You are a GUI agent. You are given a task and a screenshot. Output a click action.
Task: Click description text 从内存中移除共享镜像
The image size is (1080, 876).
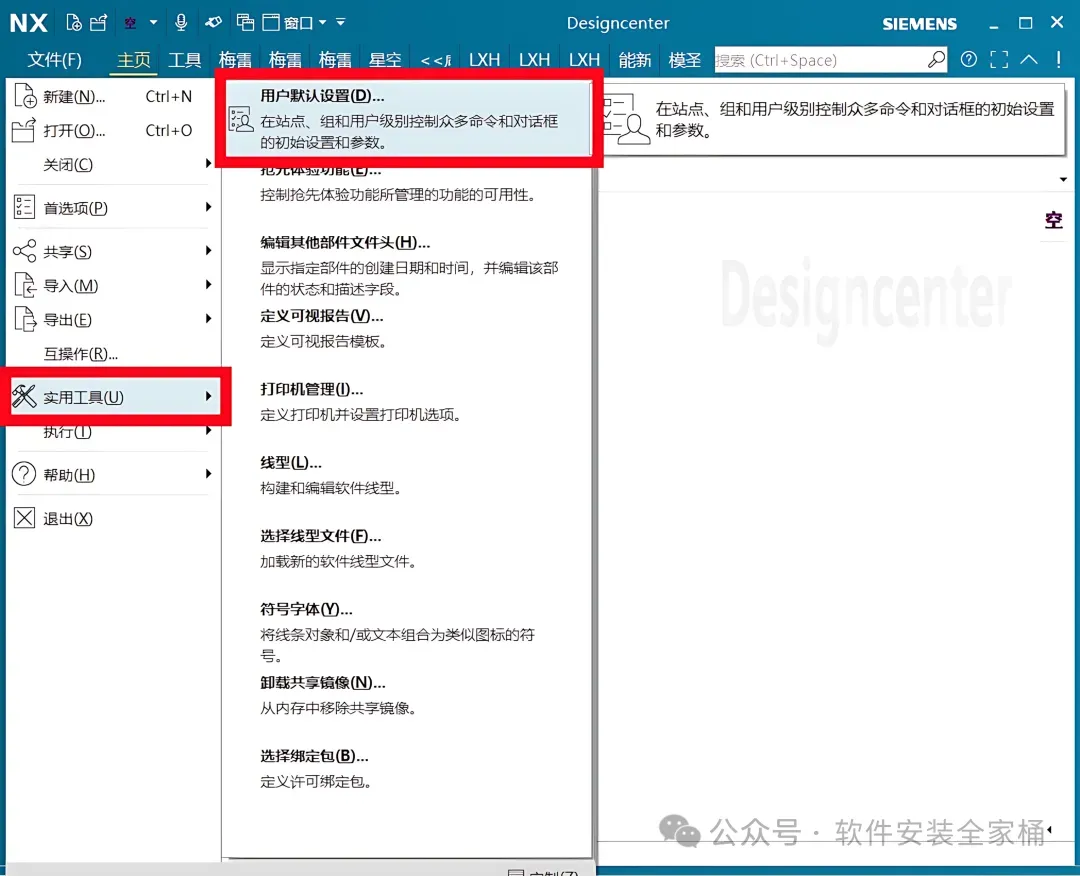tap(338, 708)
